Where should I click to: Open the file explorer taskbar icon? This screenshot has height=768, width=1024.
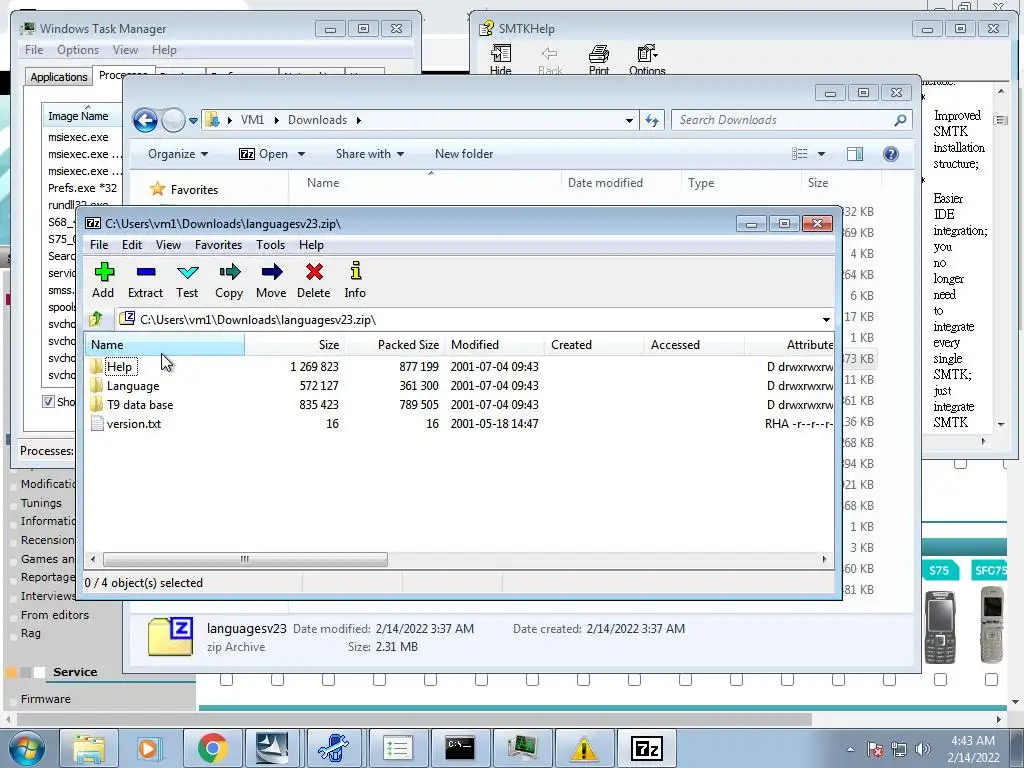pyautogui.click(x=88, y=748)
